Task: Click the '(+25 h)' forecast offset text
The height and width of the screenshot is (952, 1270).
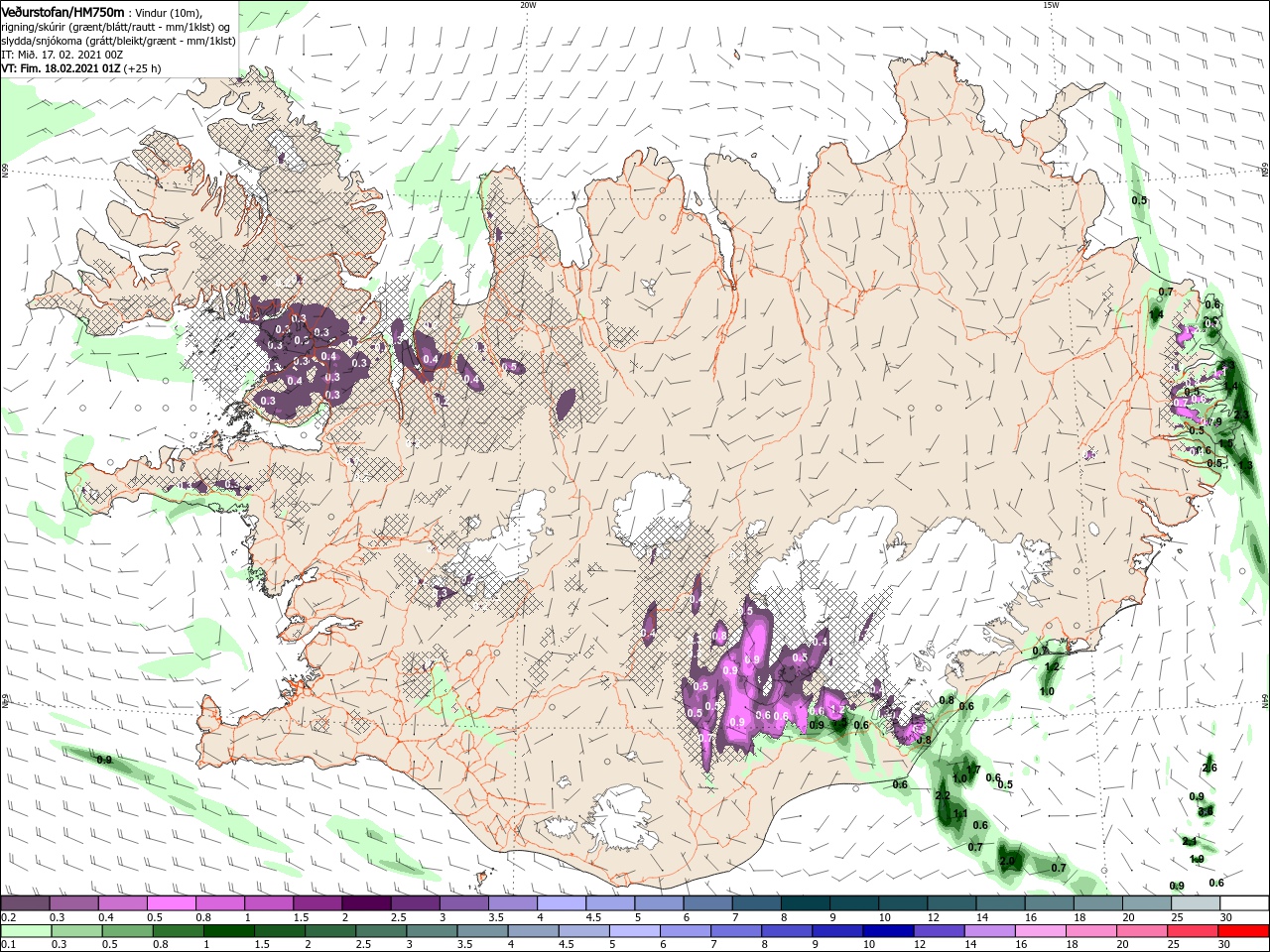Action: point(143,68)
